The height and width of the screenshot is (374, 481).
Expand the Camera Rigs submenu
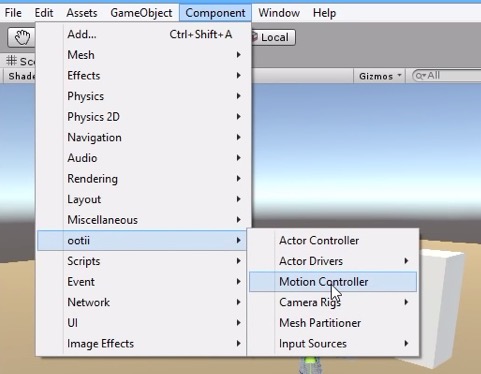[333, 302]
